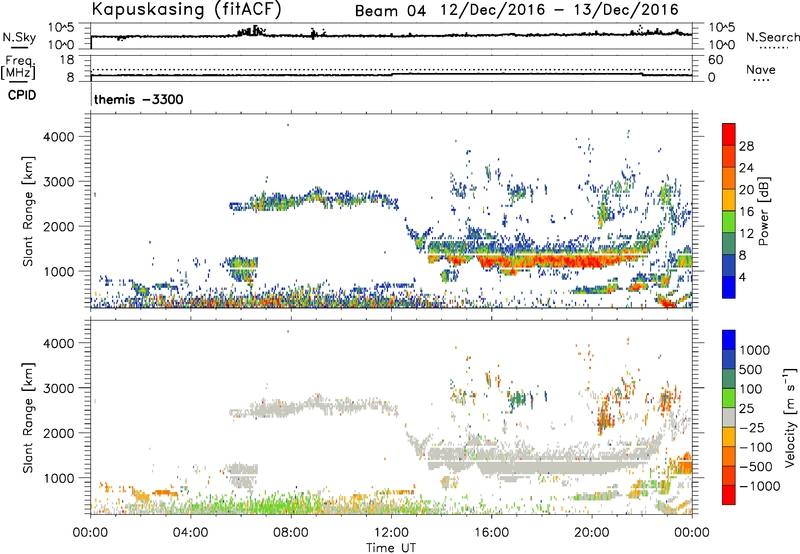Click the yellow 16–20 dB power color segment
The image size is (800, 554).
click(729, 199)
